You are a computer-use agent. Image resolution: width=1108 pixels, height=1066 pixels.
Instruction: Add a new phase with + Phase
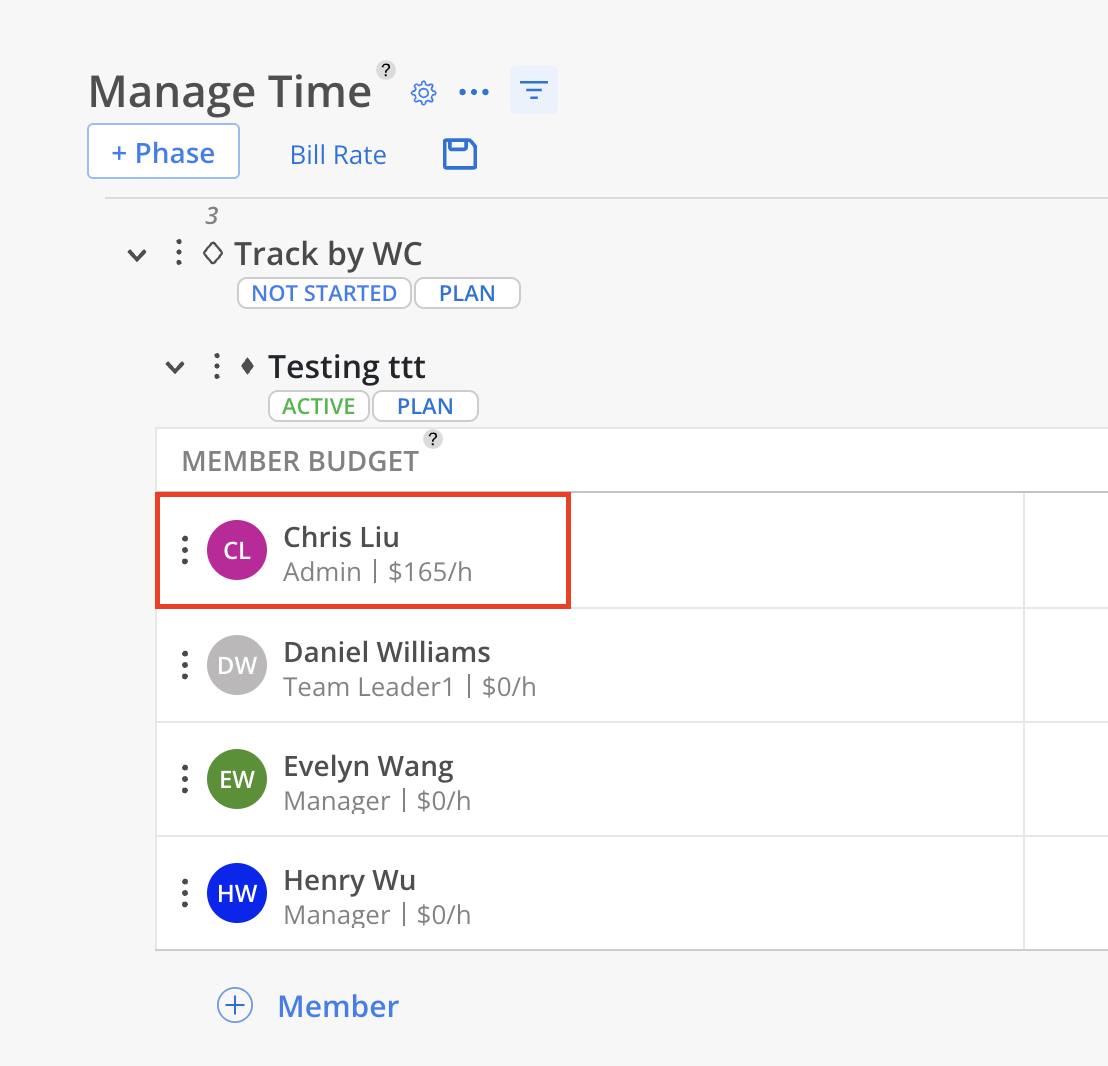coord(163,151)
